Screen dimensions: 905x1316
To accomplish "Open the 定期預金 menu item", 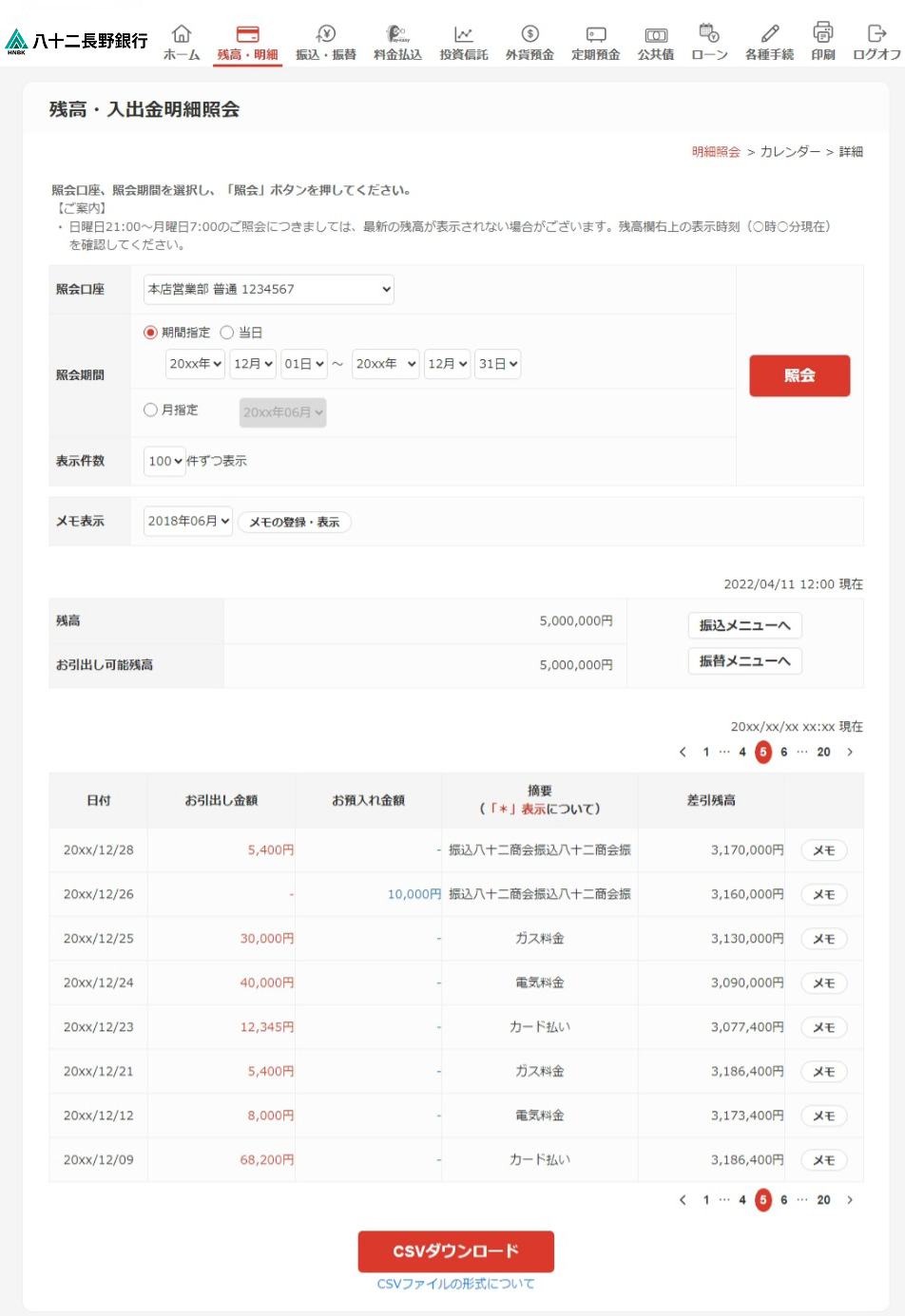I will [x=595, y=44].
